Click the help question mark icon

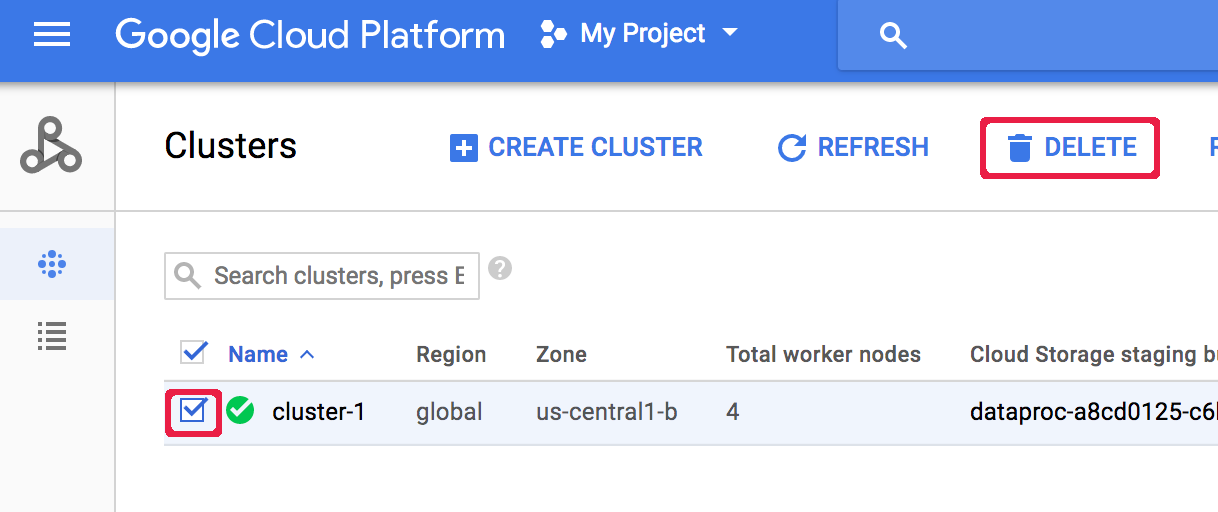[500, 269]
